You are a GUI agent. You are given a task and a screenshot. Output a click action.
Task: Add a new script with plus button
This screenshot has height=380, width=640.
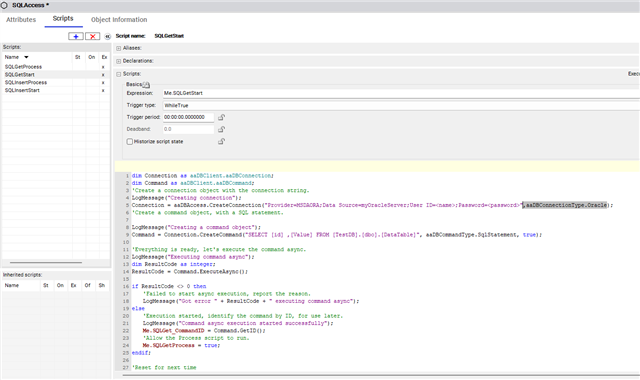[76, 36]
